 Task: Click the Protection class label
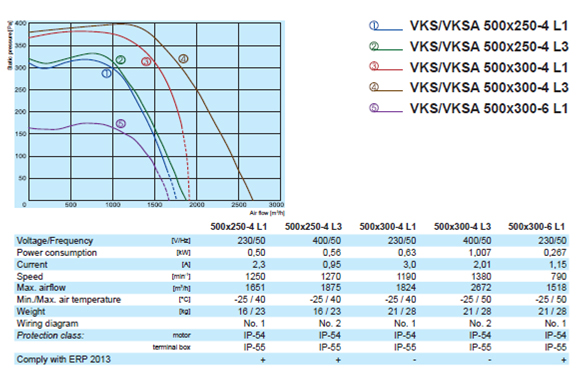pos(50,335)
